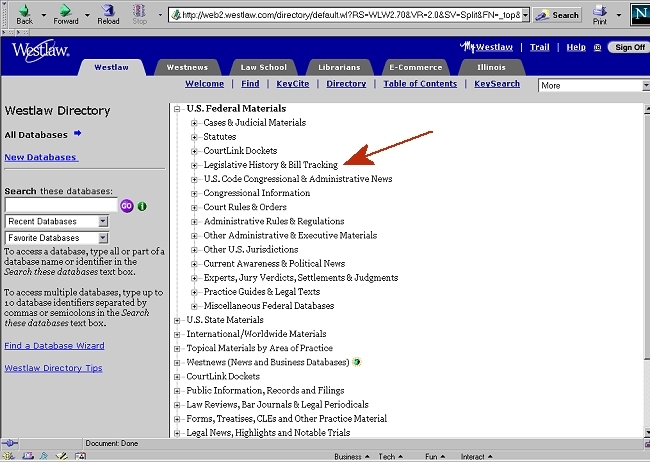Open the Recent Databases dropdown

(103, 221)
